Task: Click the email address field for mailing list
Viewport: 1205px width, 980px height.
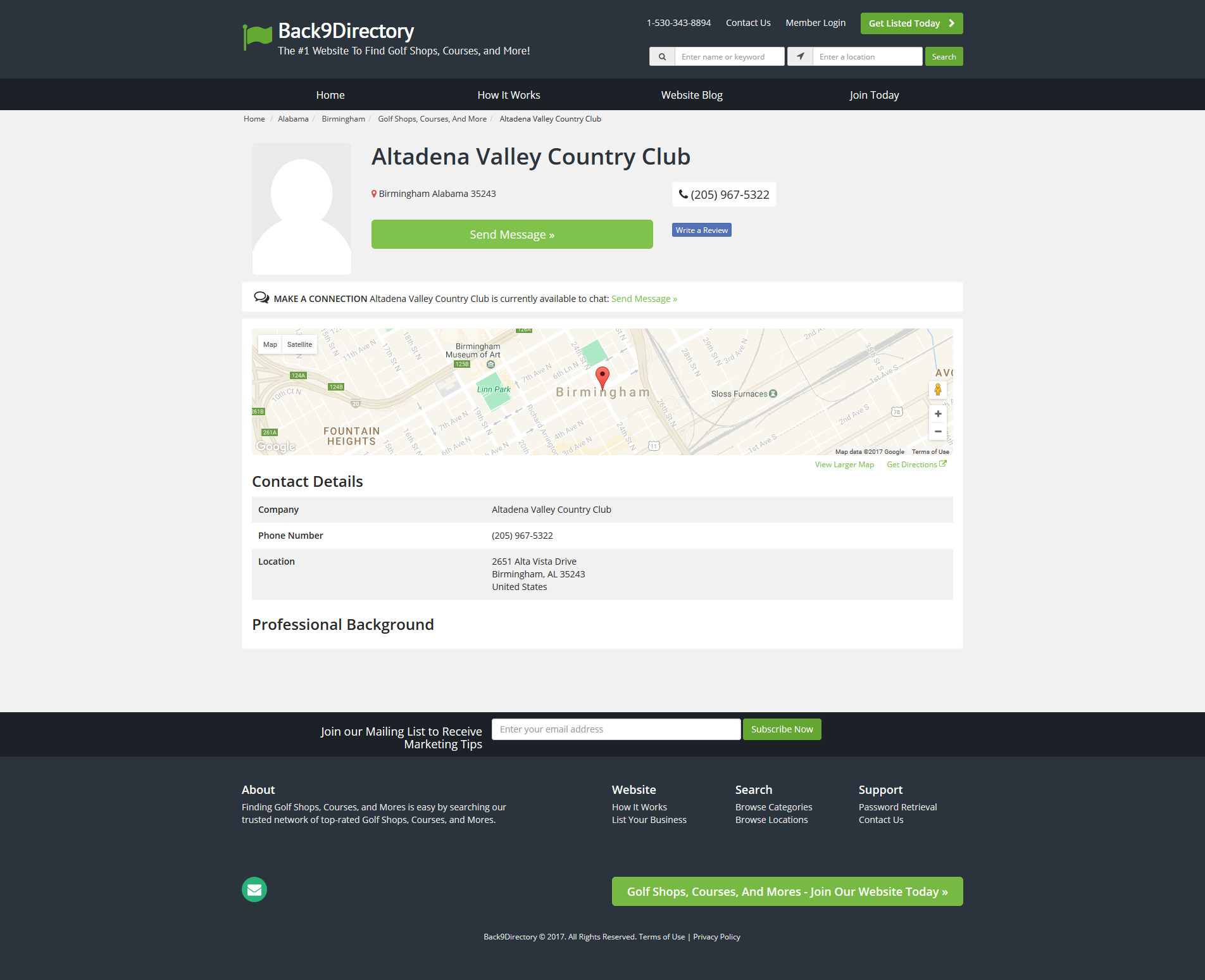Action: coord(616,729)
